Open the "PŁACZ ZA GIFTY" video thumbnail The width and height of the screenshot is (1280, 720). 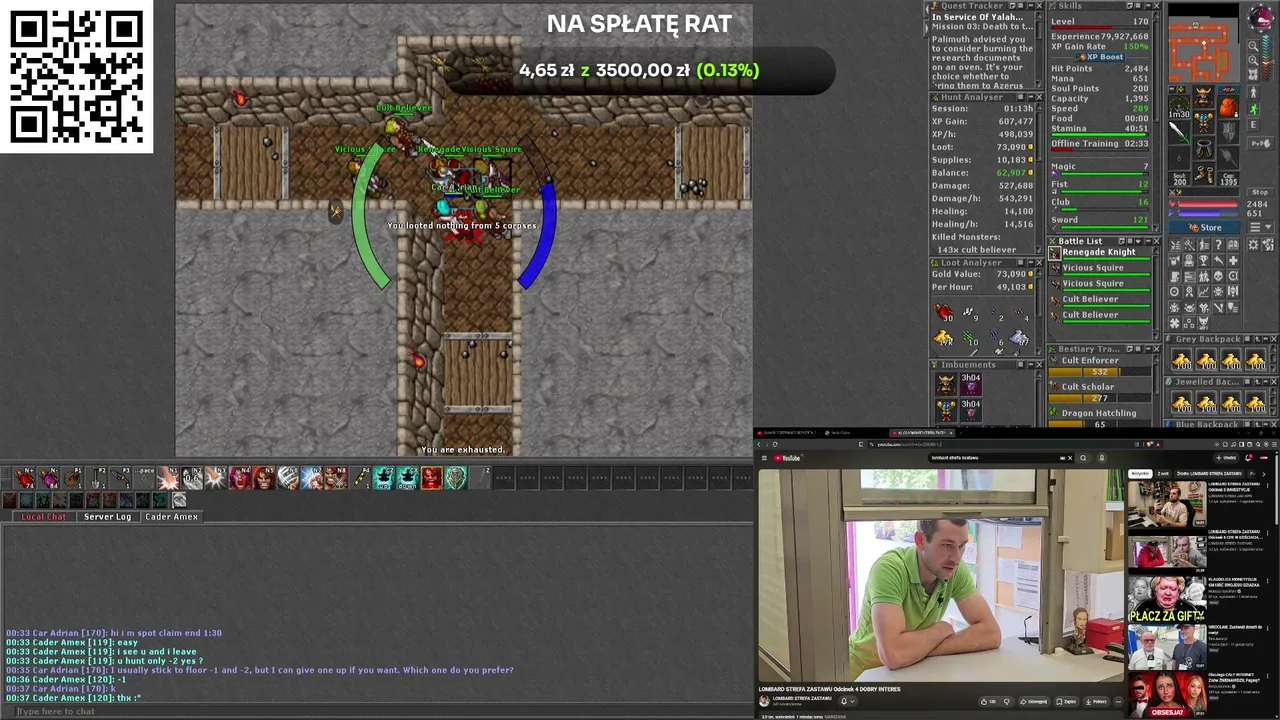tap(1168, 598)
